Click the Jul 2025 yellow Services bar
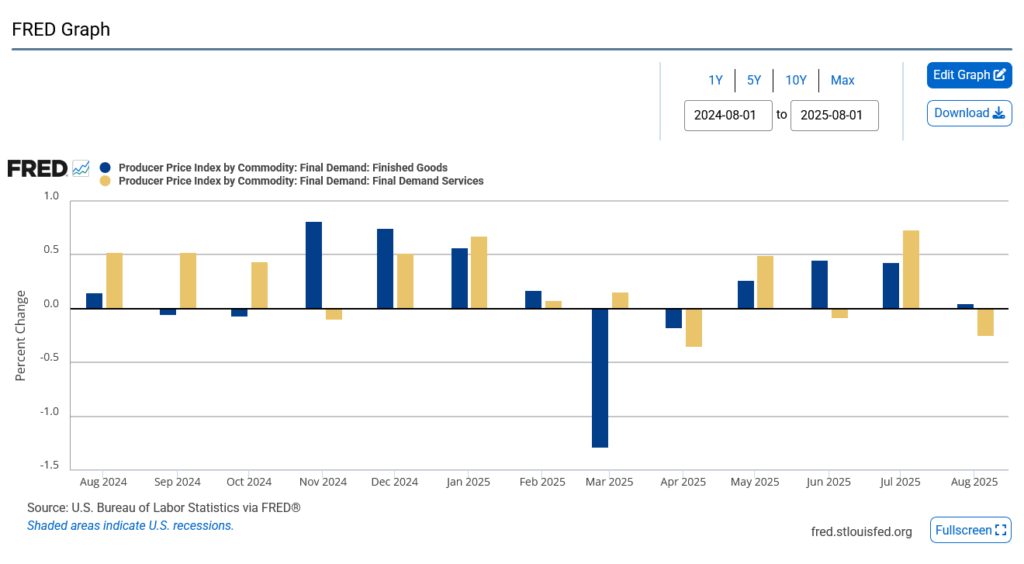Image resolution: width=1024 pixels, height=564 pixels. pos(910,269)
